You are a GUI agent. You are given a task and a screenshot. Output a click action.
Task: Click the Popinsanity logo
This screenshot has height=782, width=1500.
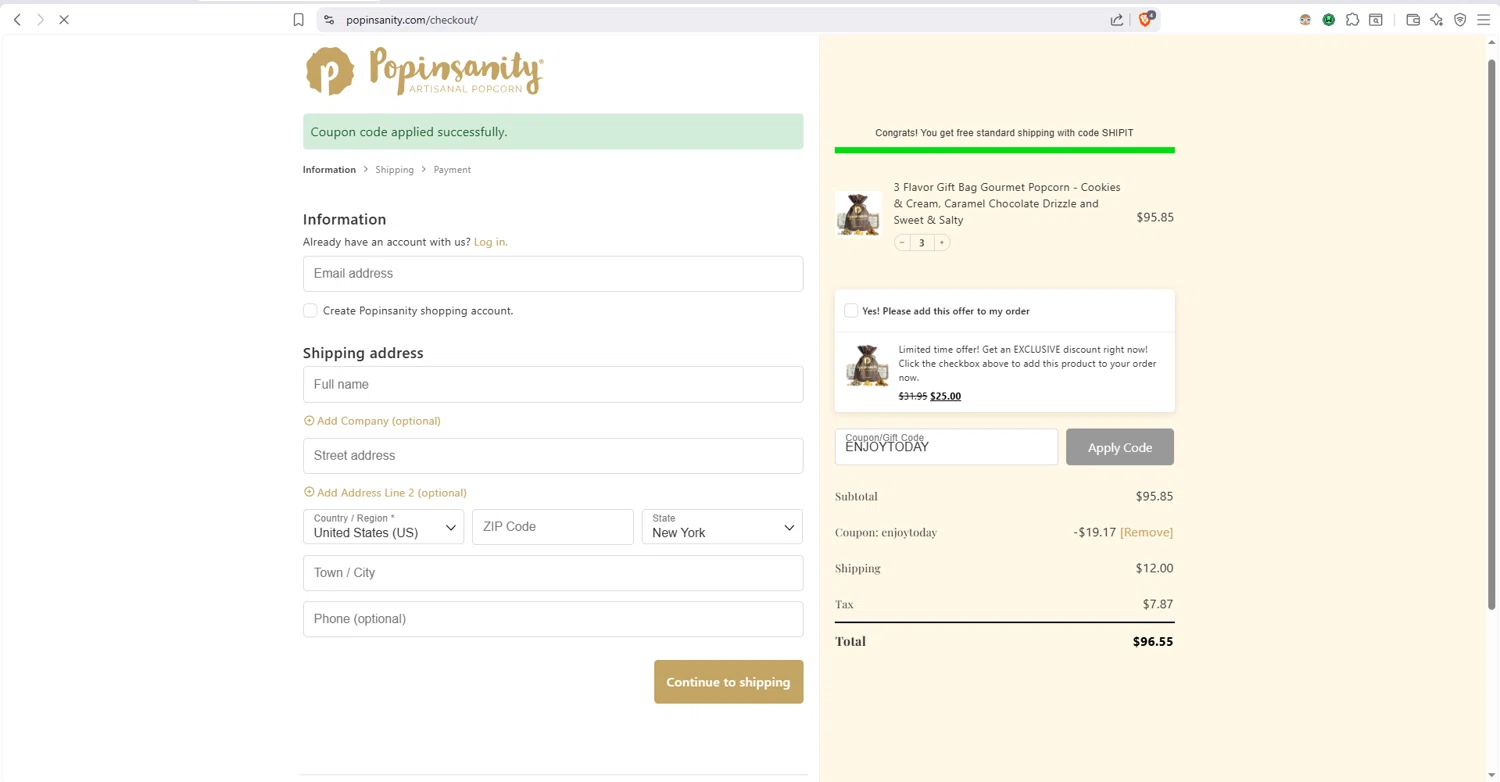pyautogui.click(x=424, y=71)
